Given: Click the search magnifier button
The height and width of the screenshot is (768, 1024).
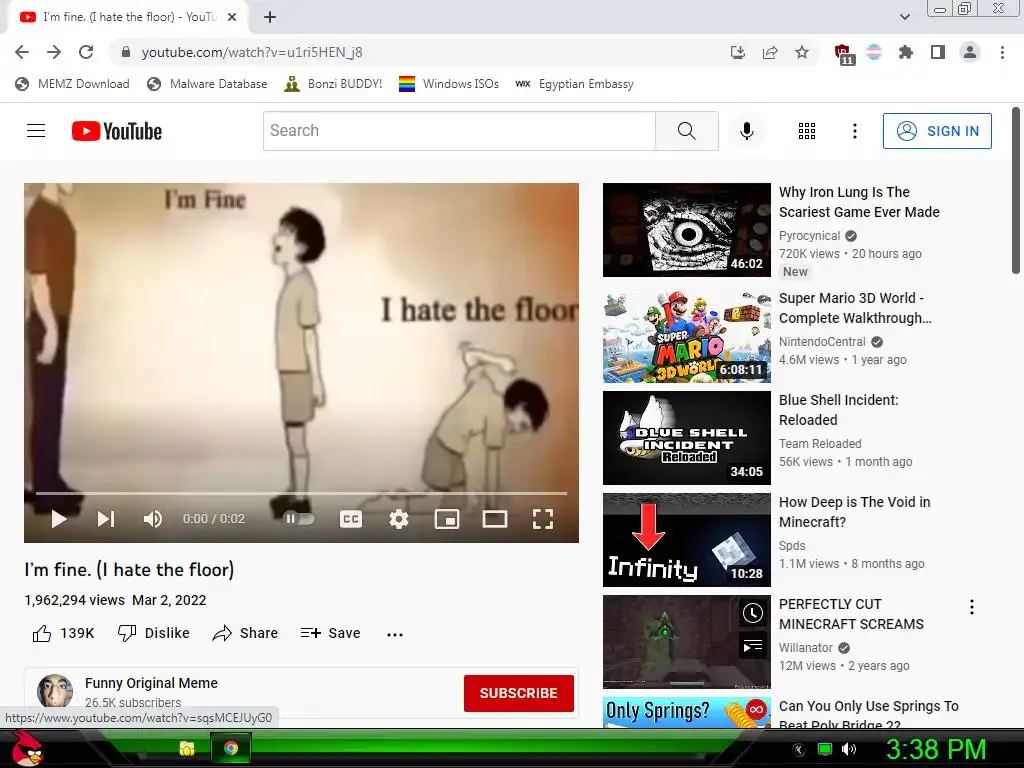Looking at the screenshot, I should tap(686, 131).
